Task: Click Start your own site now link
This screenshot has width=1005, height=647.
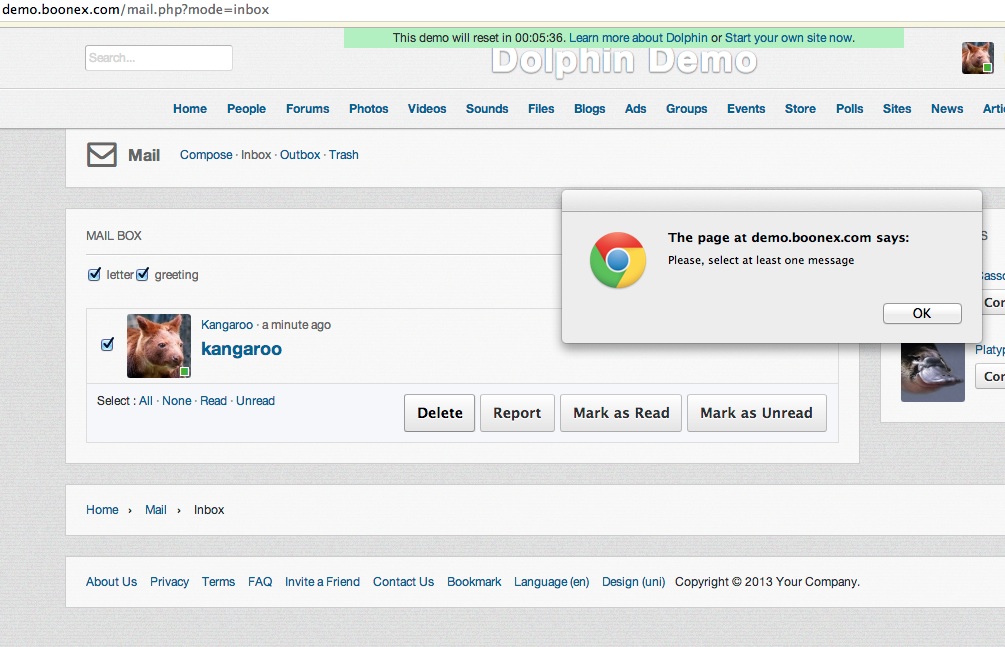Action: (790, 38)
